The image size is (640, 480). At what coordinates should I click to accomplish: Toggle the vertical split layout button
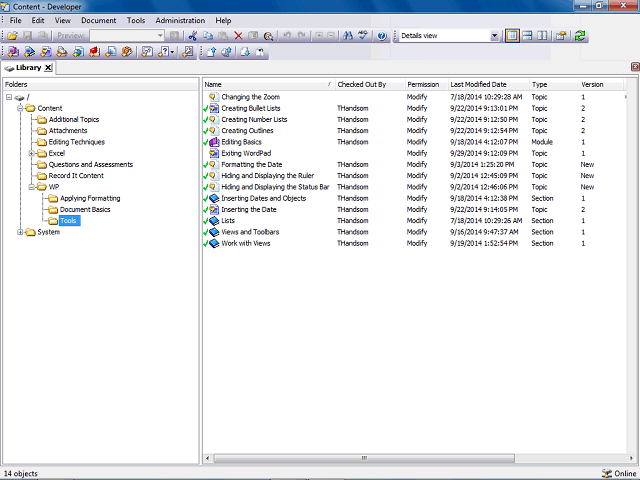[542, 36]
